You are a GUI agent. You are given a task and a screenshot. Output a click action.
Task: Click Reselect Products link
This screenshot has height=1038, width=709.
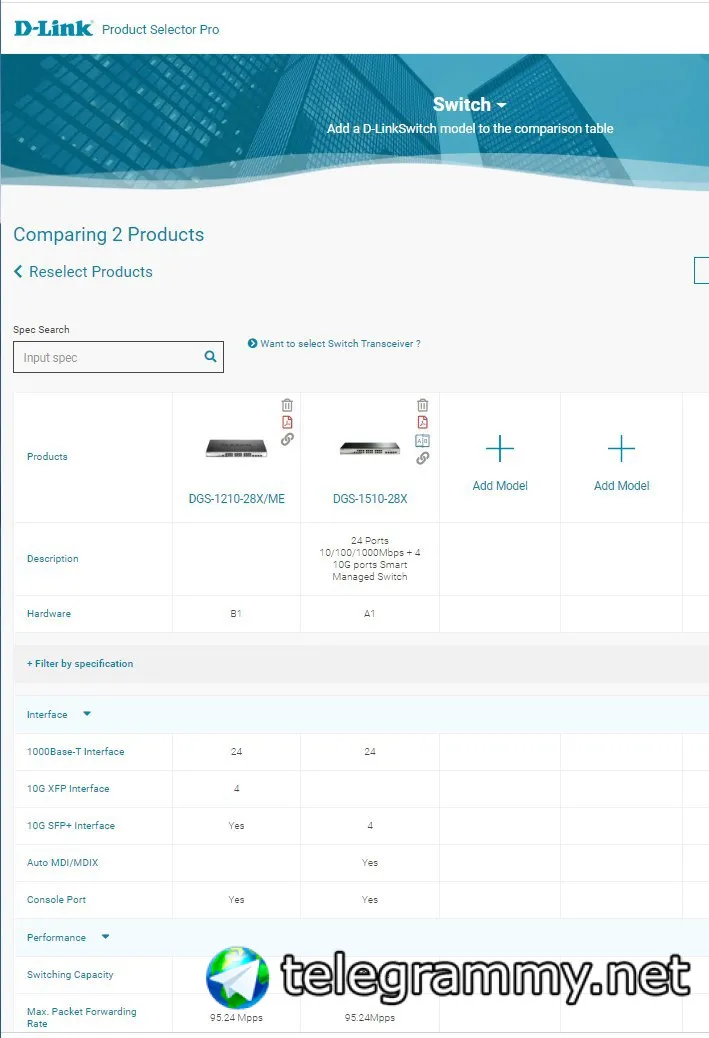(91, 271)
